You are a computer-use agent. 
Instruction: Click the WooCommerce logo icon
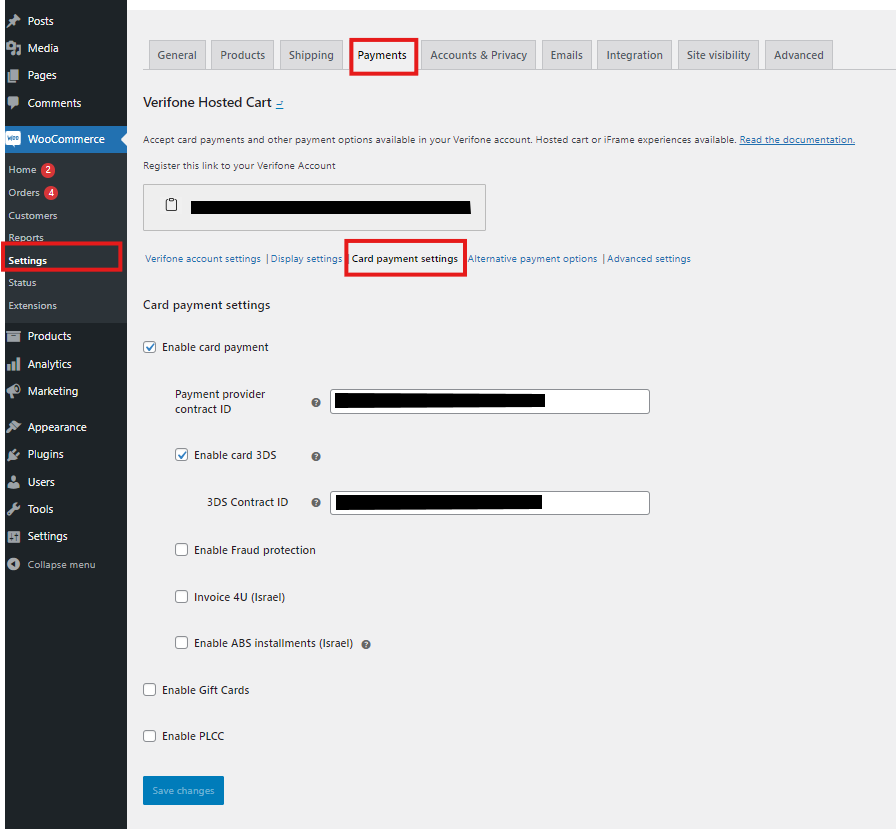pos(13,139)
